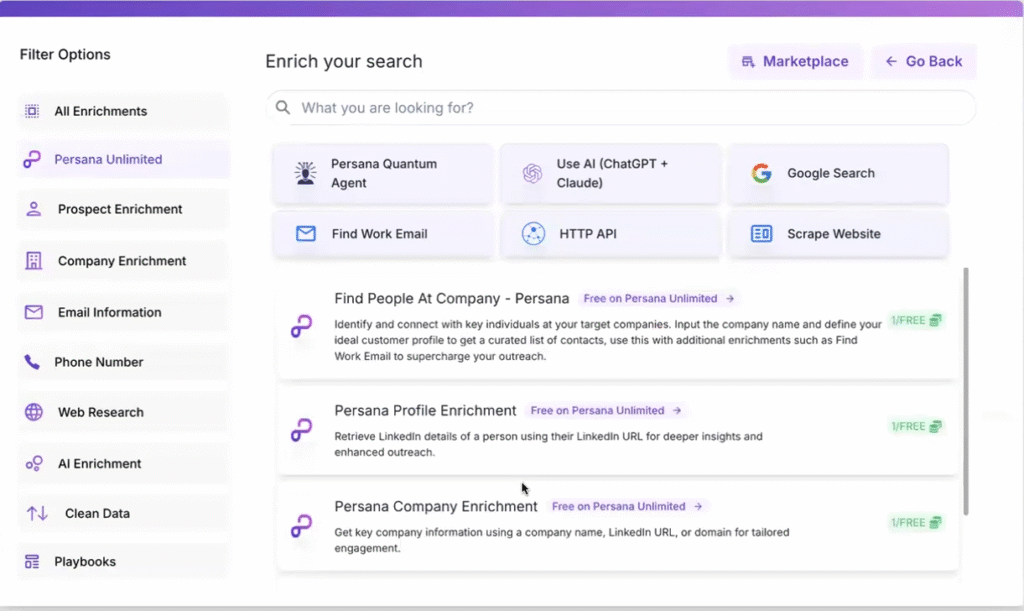Click credits icon on Persana Profile Enrichment row

(x=935, y=426)
